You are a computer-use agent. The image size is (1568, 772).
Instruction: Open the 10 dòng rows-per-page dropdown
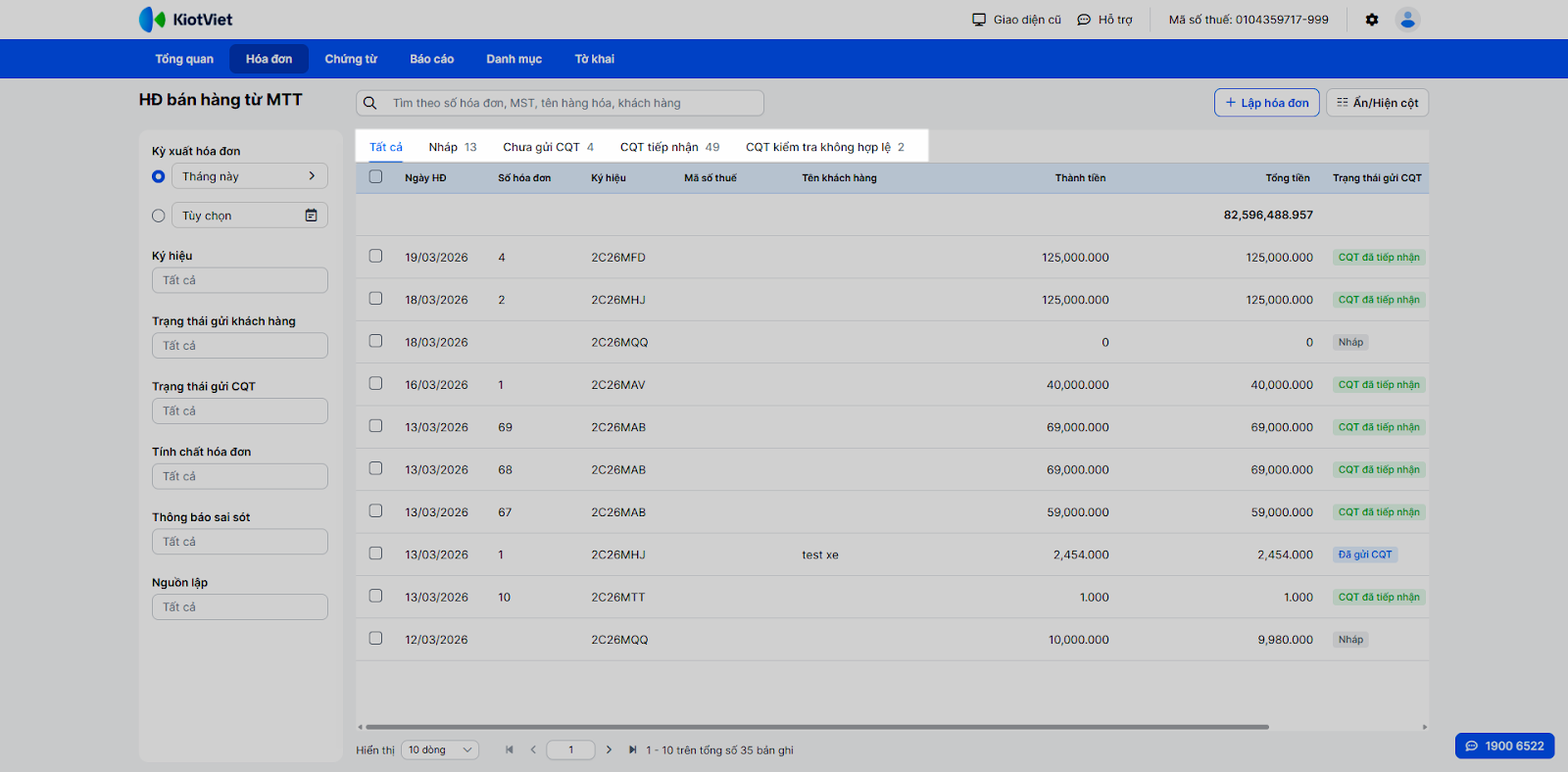point(440,750)
